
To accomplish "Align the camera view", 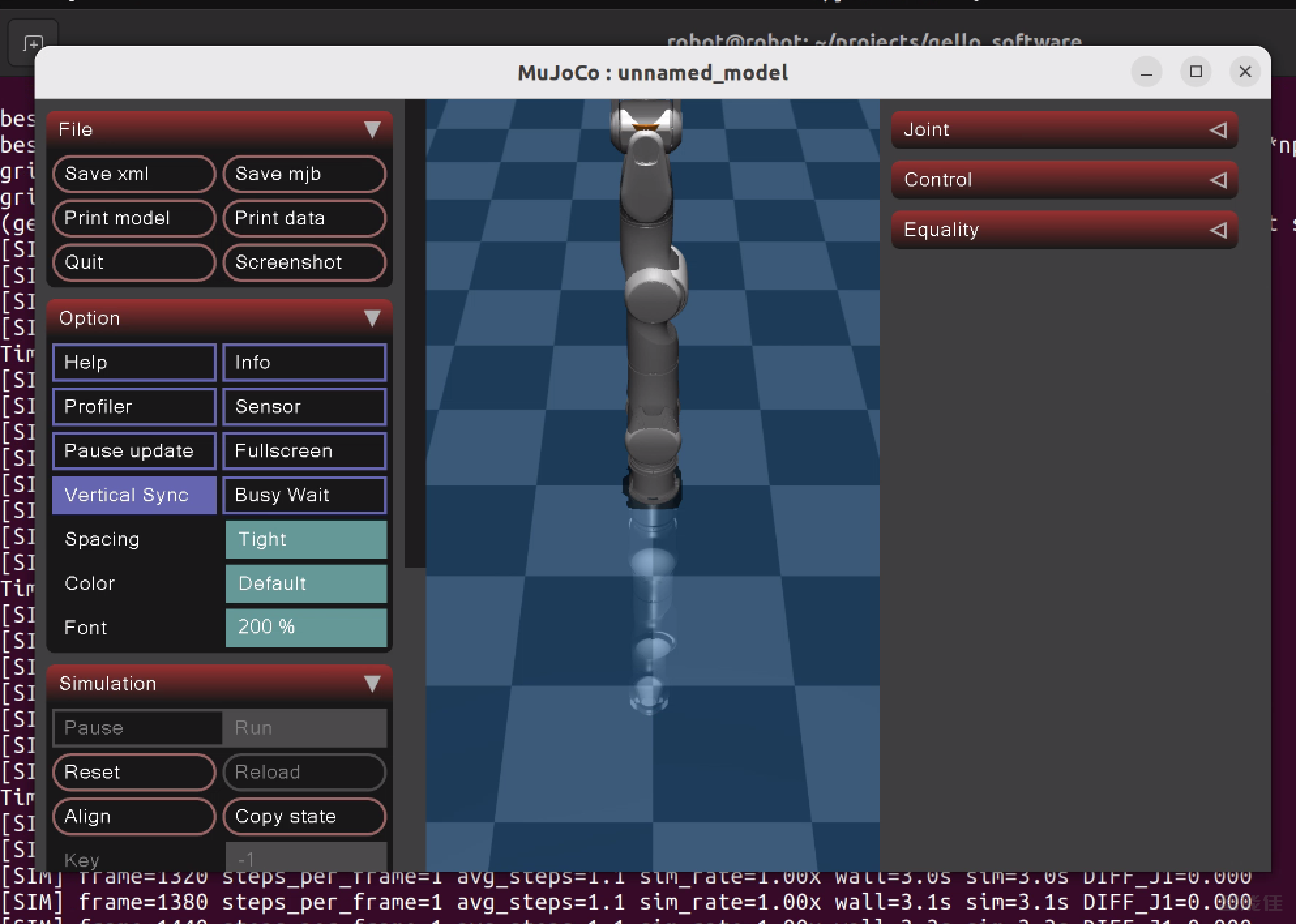I will tap(134, 816).
